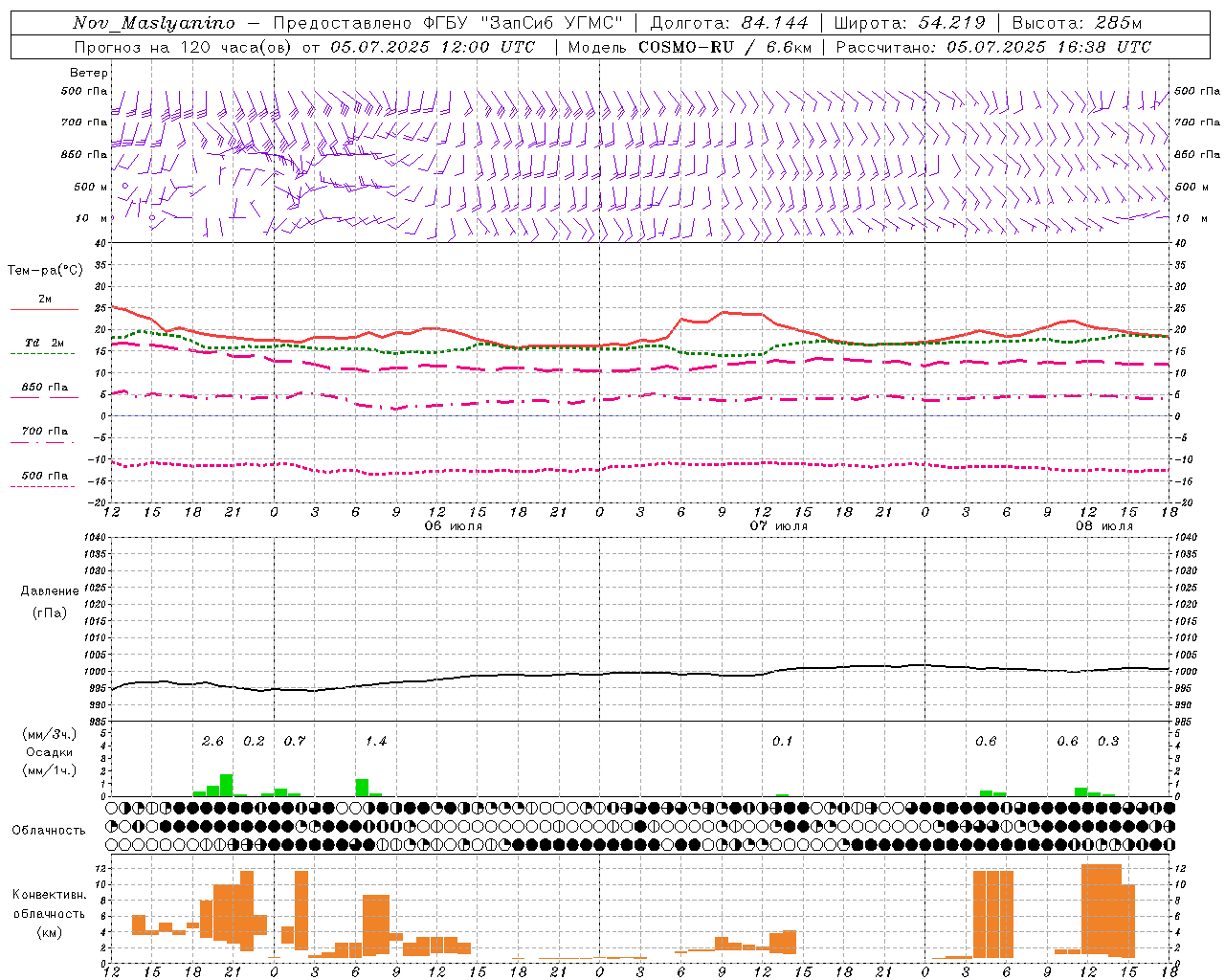
Task: Click the Широта: 54.219 value
Action: [910, 23]
